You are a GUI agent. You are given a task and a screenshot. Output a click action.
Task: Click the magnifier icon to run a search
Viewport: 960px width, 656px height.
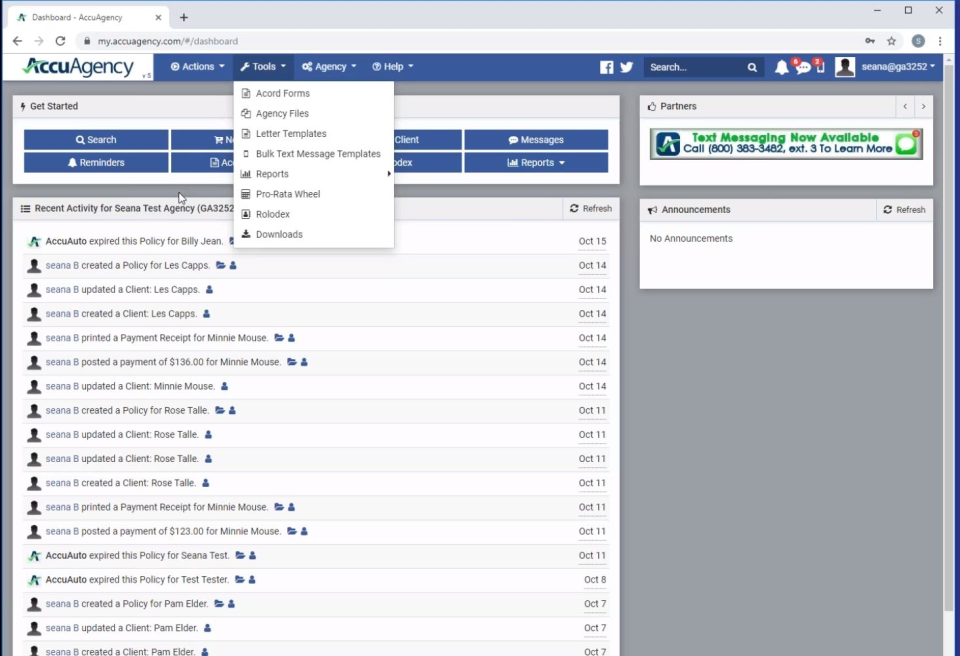(x=752, y=66)
